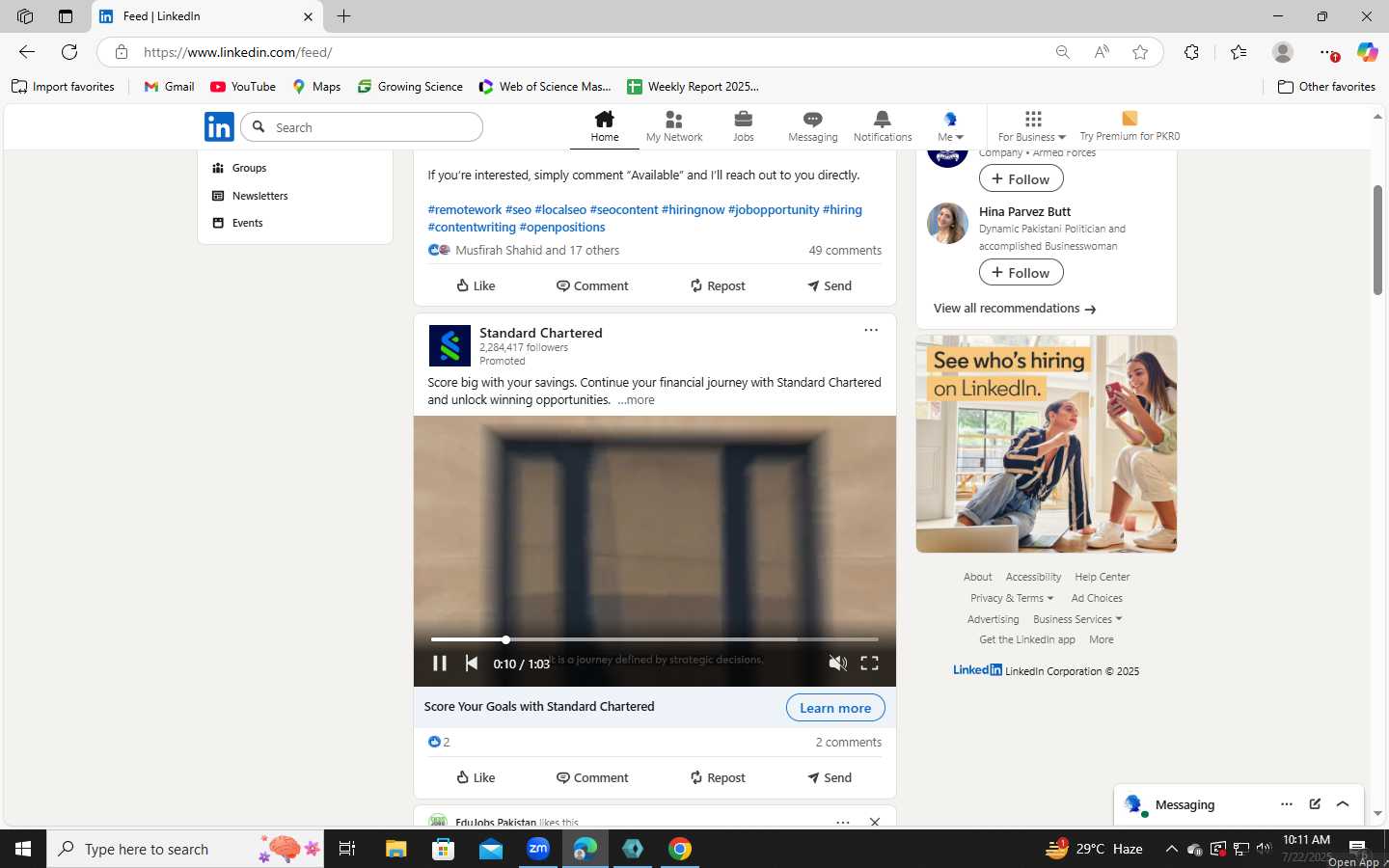Follow Hina Parvez Butt
Viewport: 1389px width, 868px height.
1021,273
